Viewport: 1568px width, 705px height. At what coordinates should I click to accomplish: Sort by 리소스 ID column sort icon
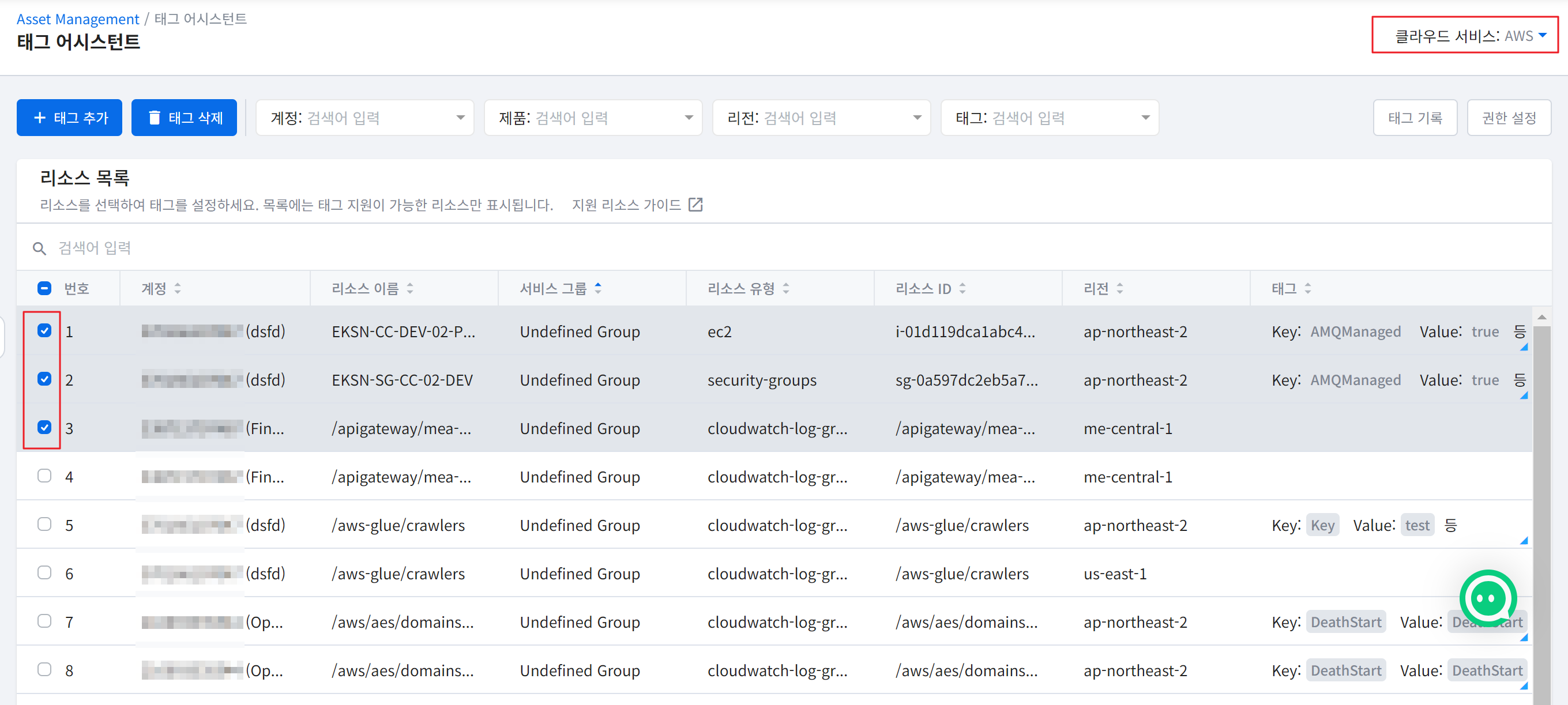click(x=962, y=288)
